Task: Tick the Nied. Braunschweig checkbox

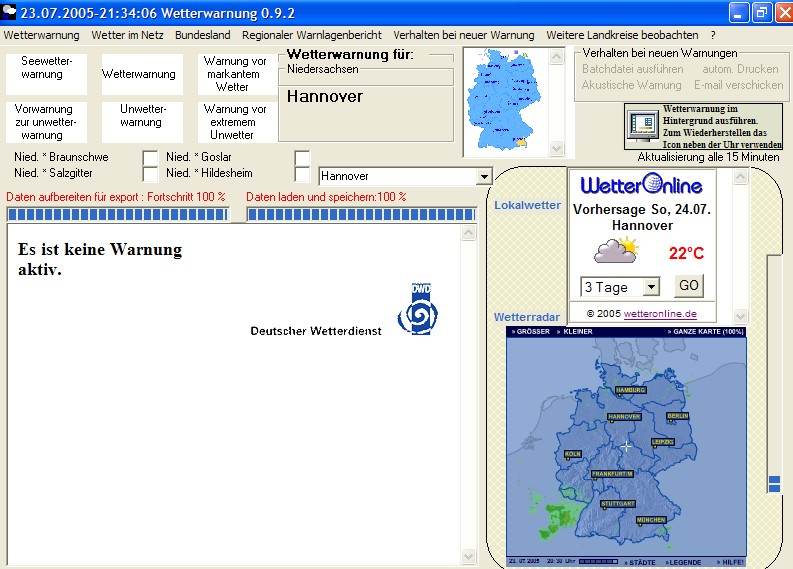Action: point(150,157)
